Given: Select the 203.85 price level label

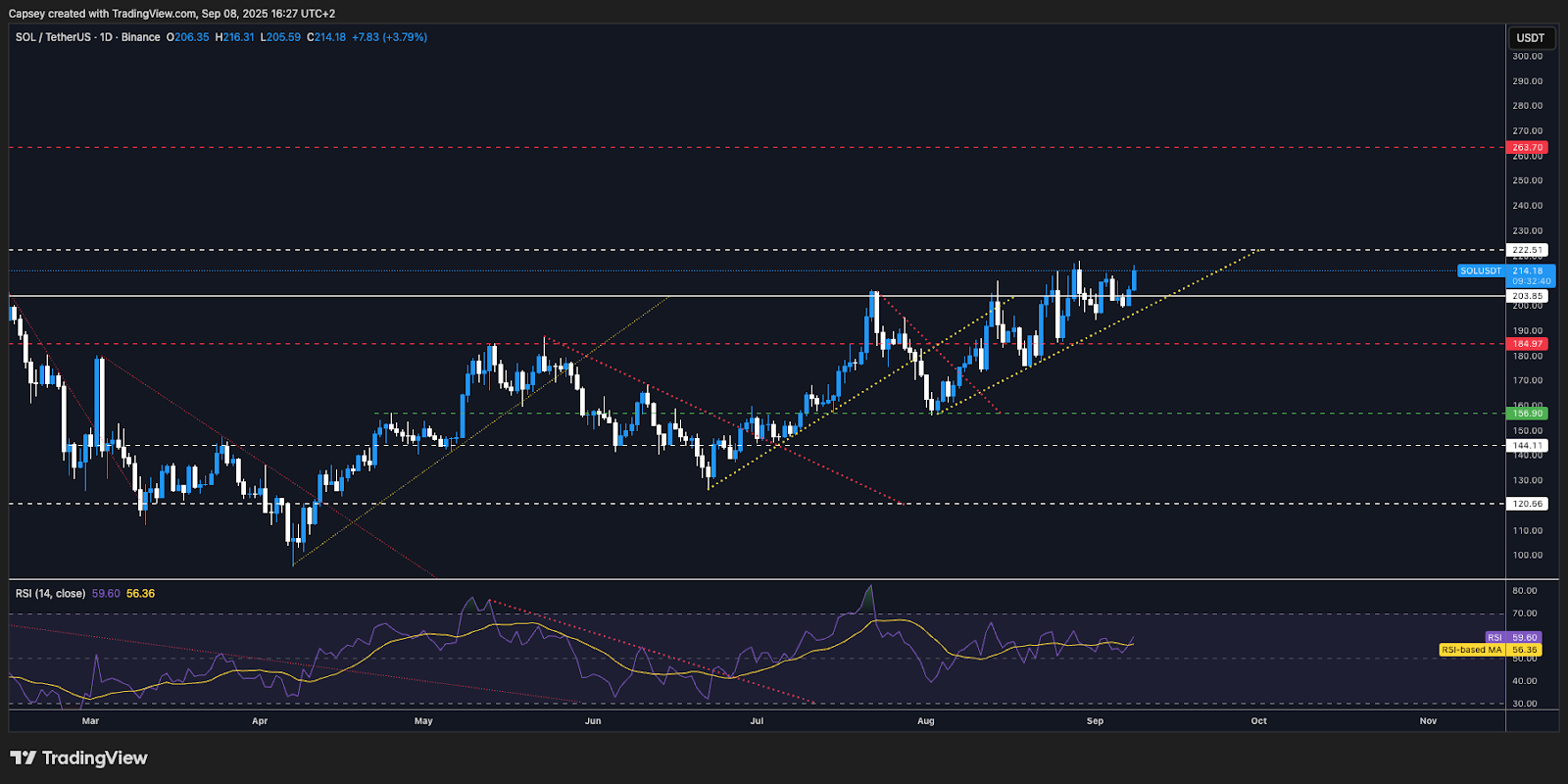Looking at the screenshot, I should (1527, 296).
